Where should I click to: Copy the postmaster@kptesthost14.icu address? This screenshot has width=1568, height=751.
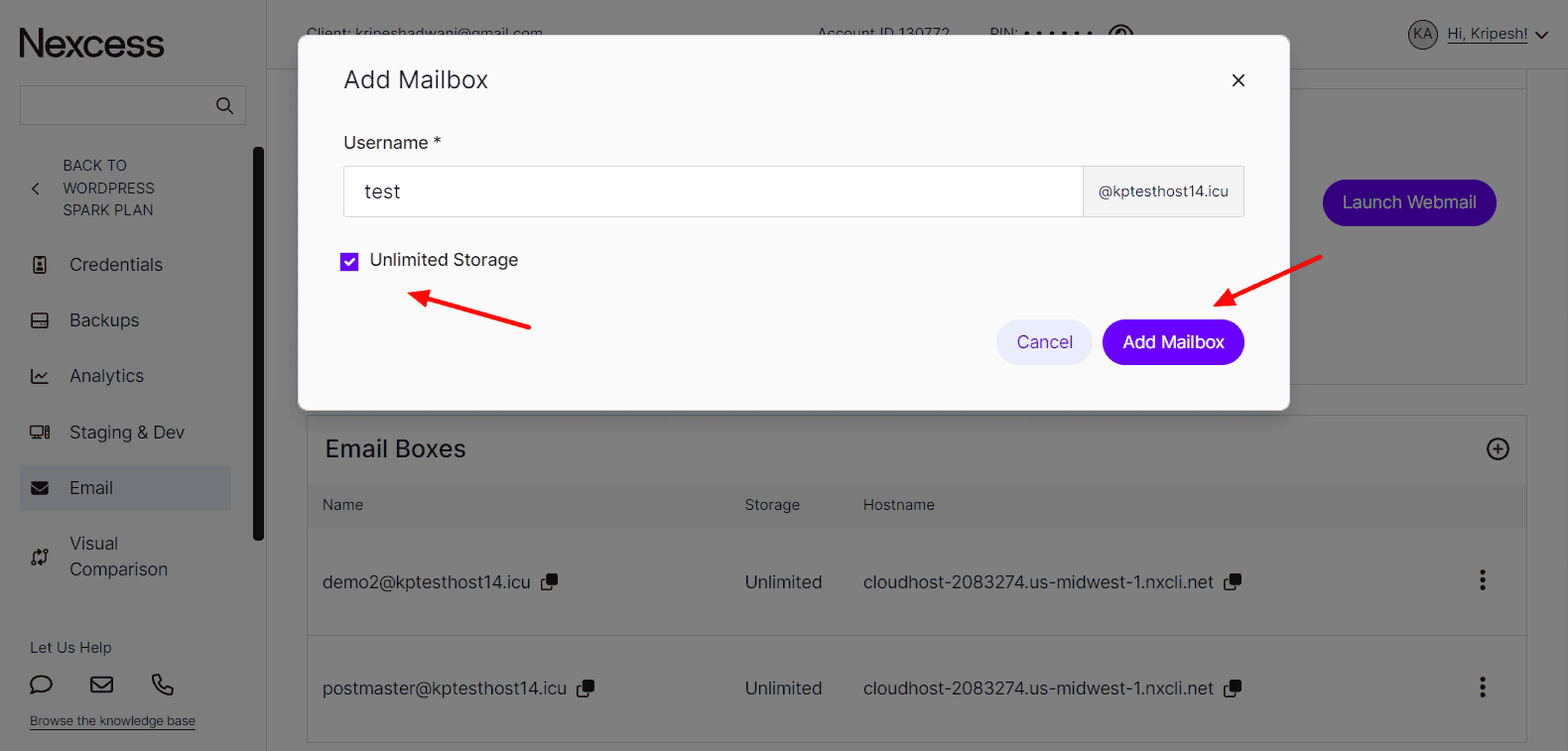click(x=586, y=688)
